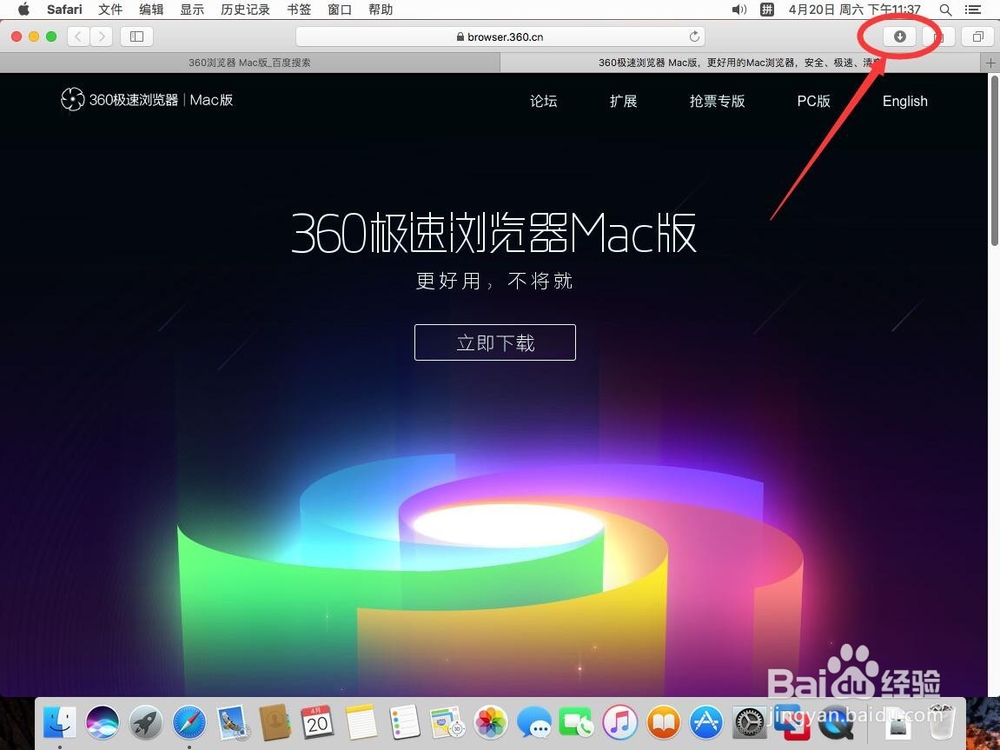
Task: Reload the browser.360.cn page
Action: tap(695, 36)
